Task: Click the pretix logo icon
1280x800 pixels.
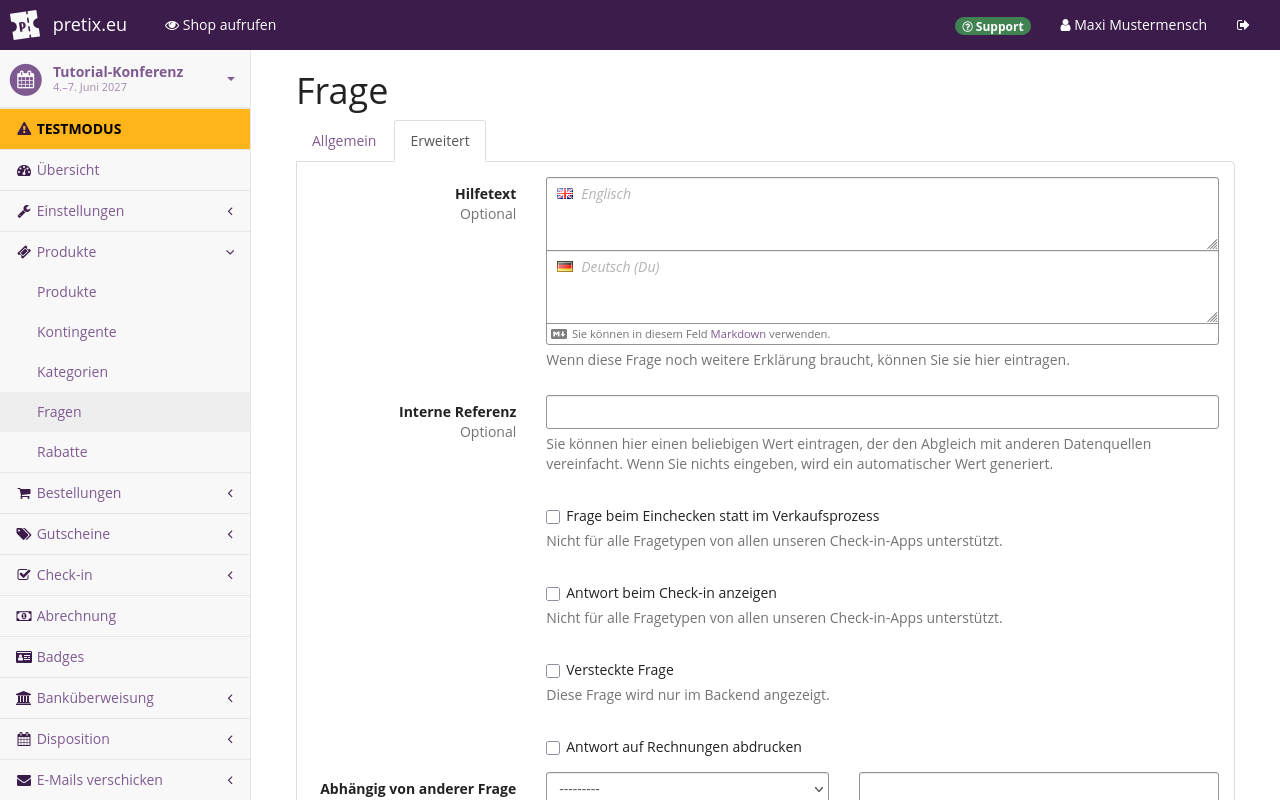Action: click(x=25, y=25)
